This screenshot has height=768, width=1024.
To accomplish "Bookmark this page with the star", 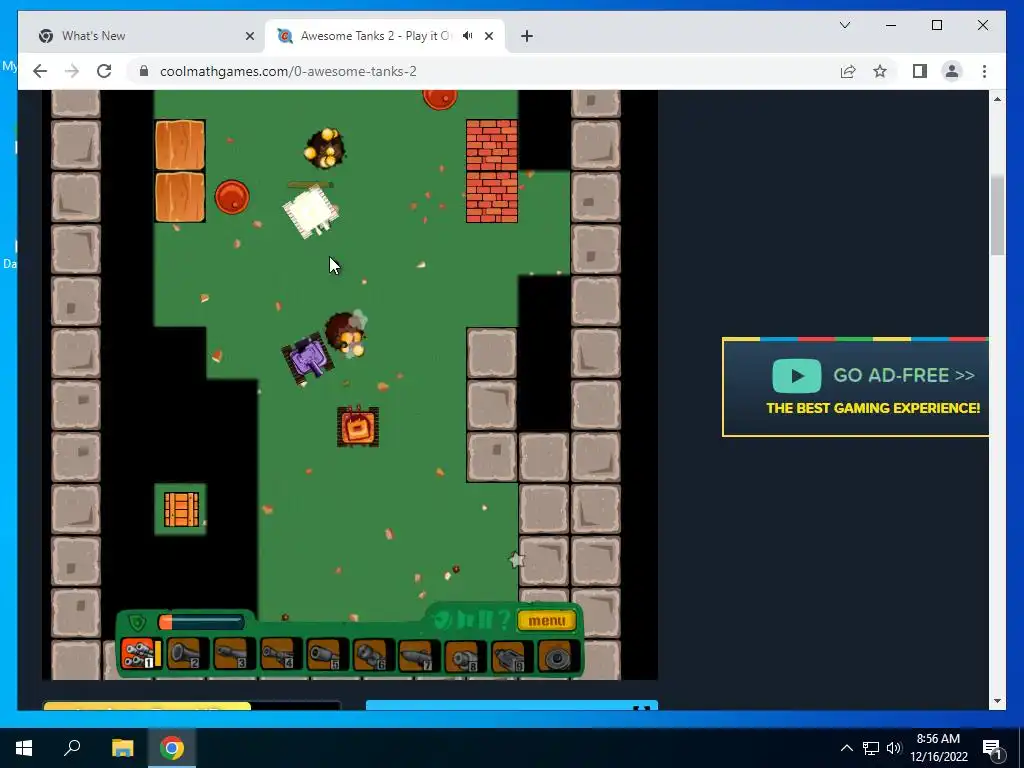I will click(880, 71).
